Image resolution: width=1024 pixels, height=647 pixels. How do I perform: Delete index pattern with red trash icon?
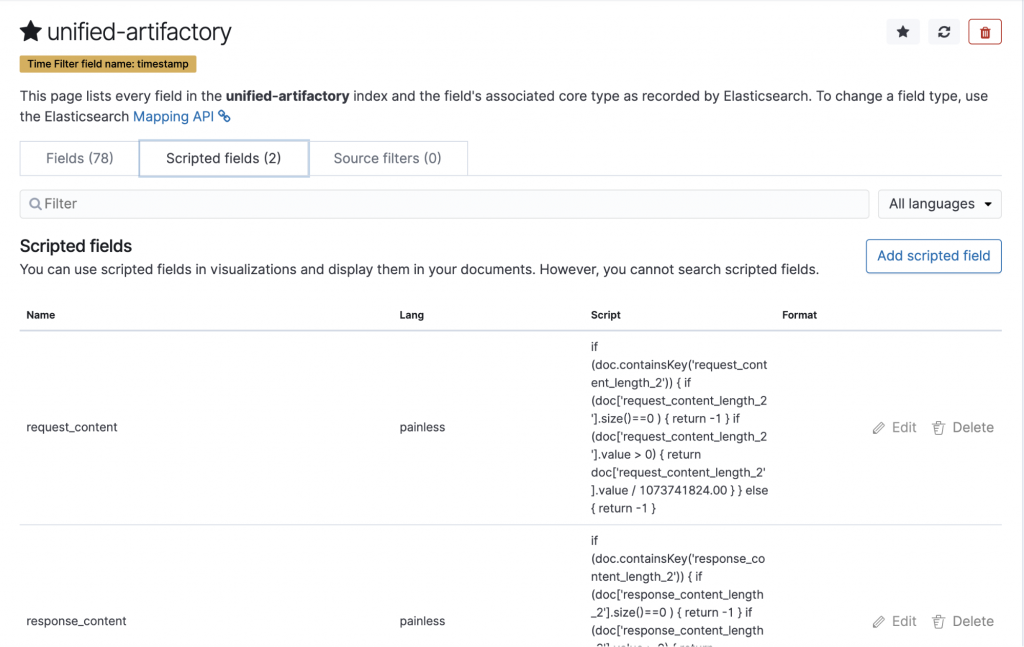[x=985, y=32]
